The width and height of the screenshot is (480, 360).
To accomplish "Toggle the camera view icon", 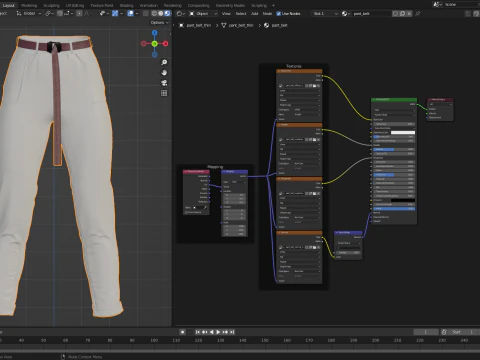I will pos(164,83).
